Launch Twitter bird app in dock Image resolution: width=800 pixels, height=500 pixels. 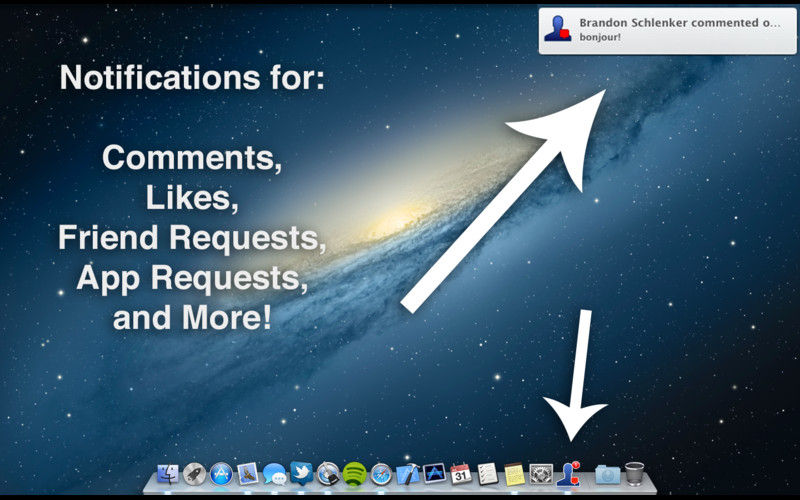click(x=302, y=473)
